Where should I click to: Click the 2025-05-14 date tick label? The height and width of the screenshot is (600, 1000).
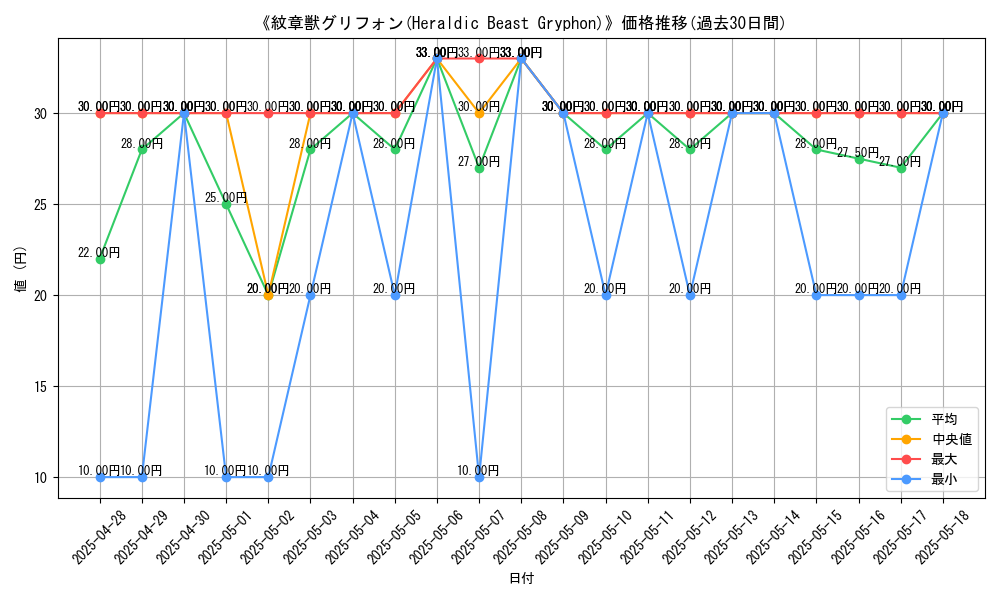point(772,537)
